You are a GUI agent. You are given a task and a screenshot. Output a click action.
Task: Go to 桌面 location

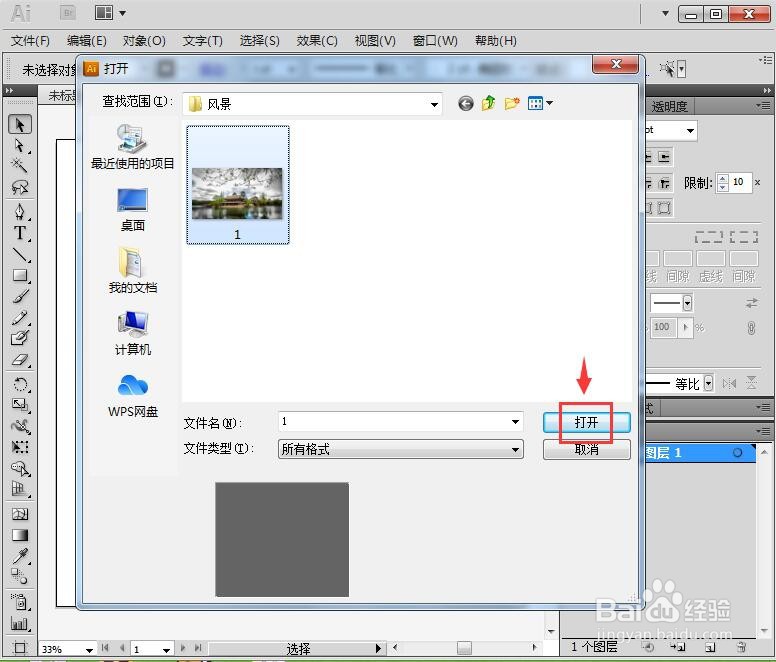click(x=132, y=210)
